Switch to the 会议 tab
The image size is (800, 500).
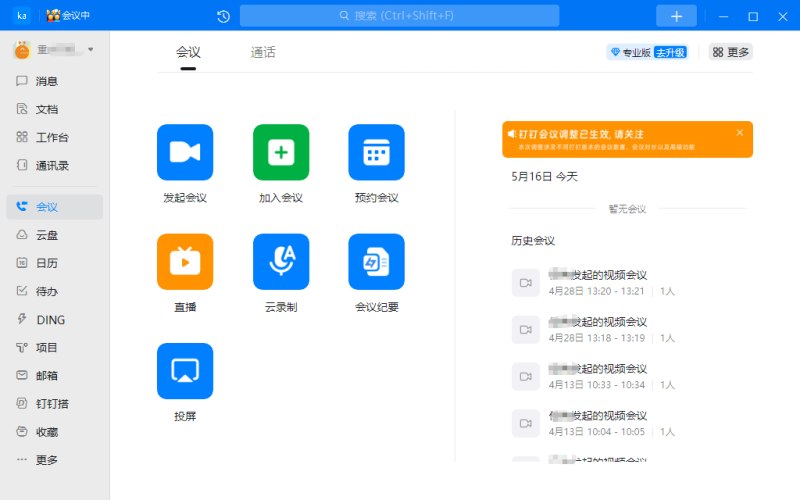pyautogui.click(x=188, y=53)
